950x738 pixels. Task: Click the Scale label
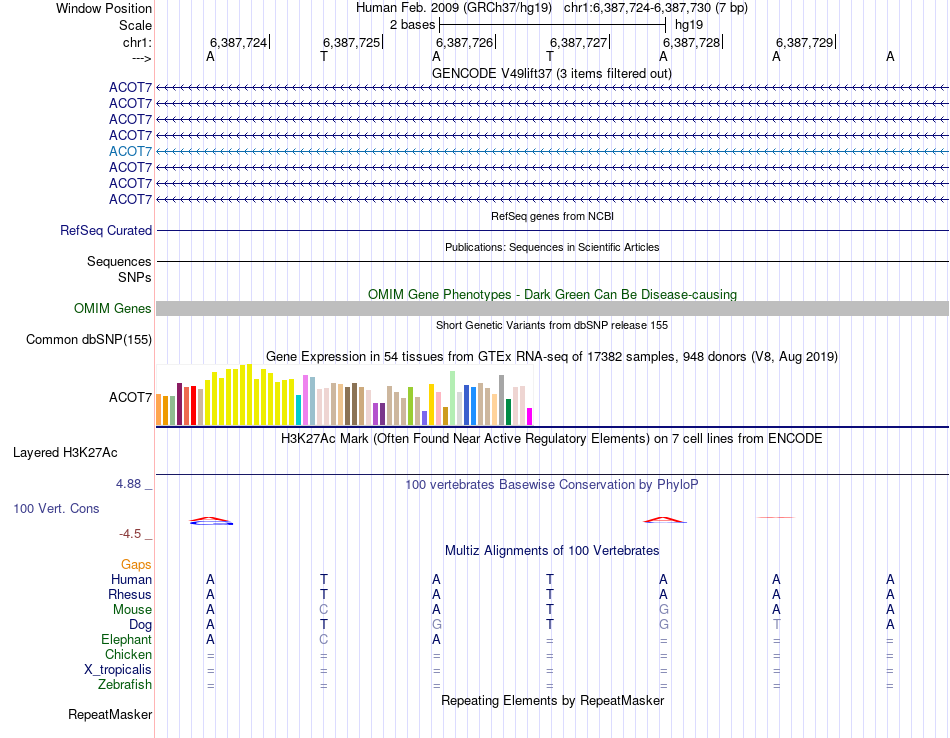[136, 25]
